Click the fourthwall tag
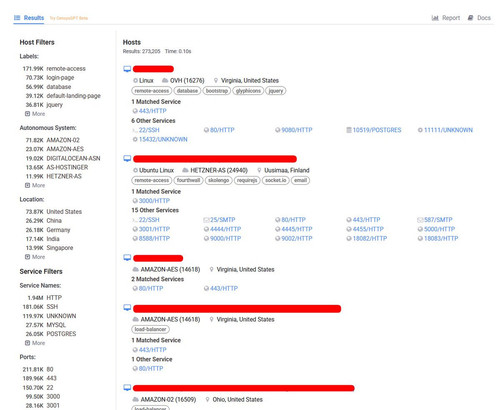Screen dimensions: 500x410 [188, 180]
